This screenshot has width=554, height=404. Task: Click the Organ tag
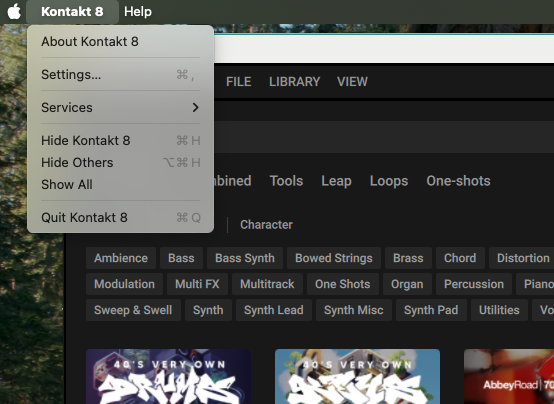click(x=407, y=284)
